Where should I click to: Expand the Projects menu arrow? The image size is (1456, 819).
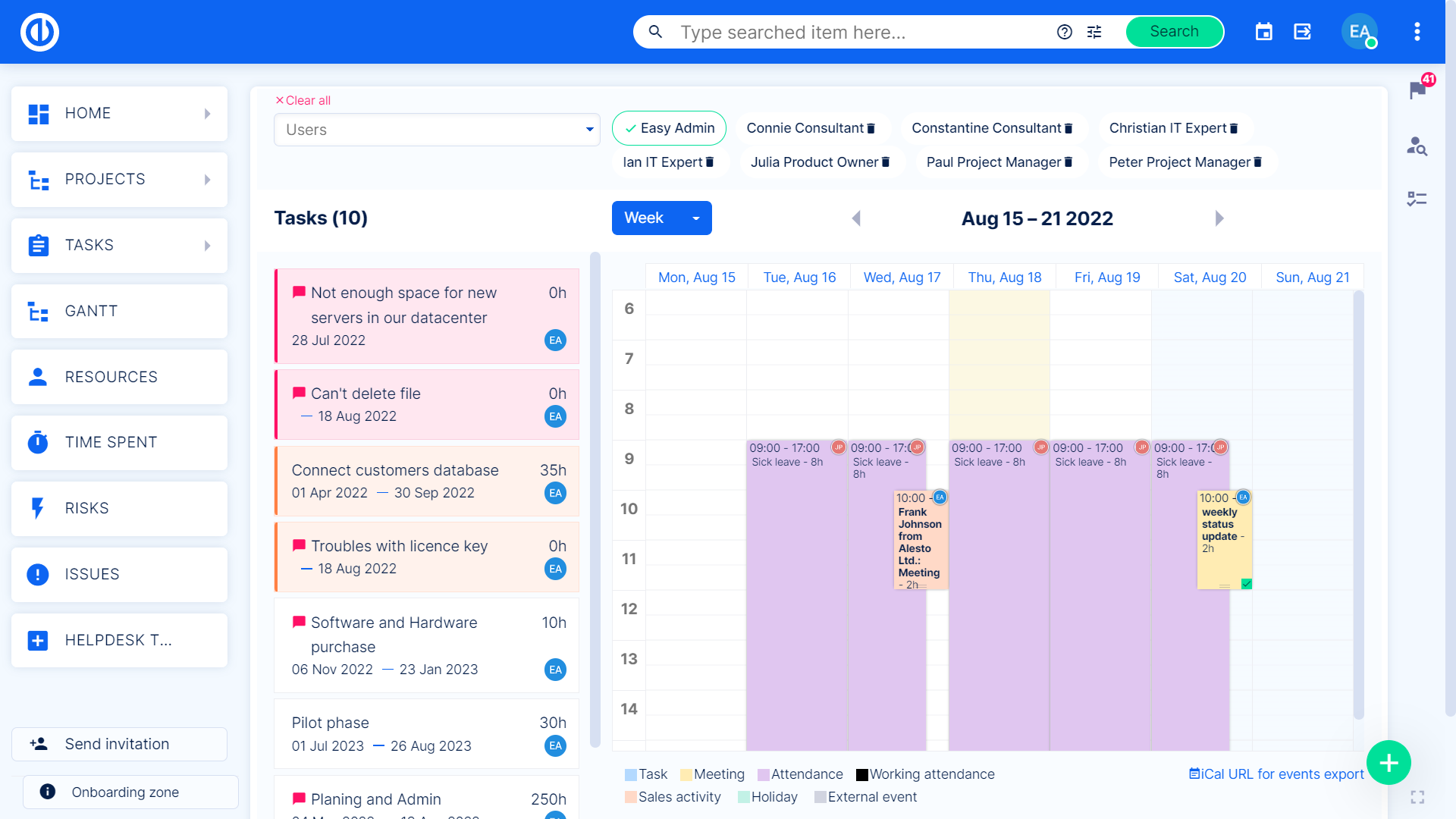point(208,180)
